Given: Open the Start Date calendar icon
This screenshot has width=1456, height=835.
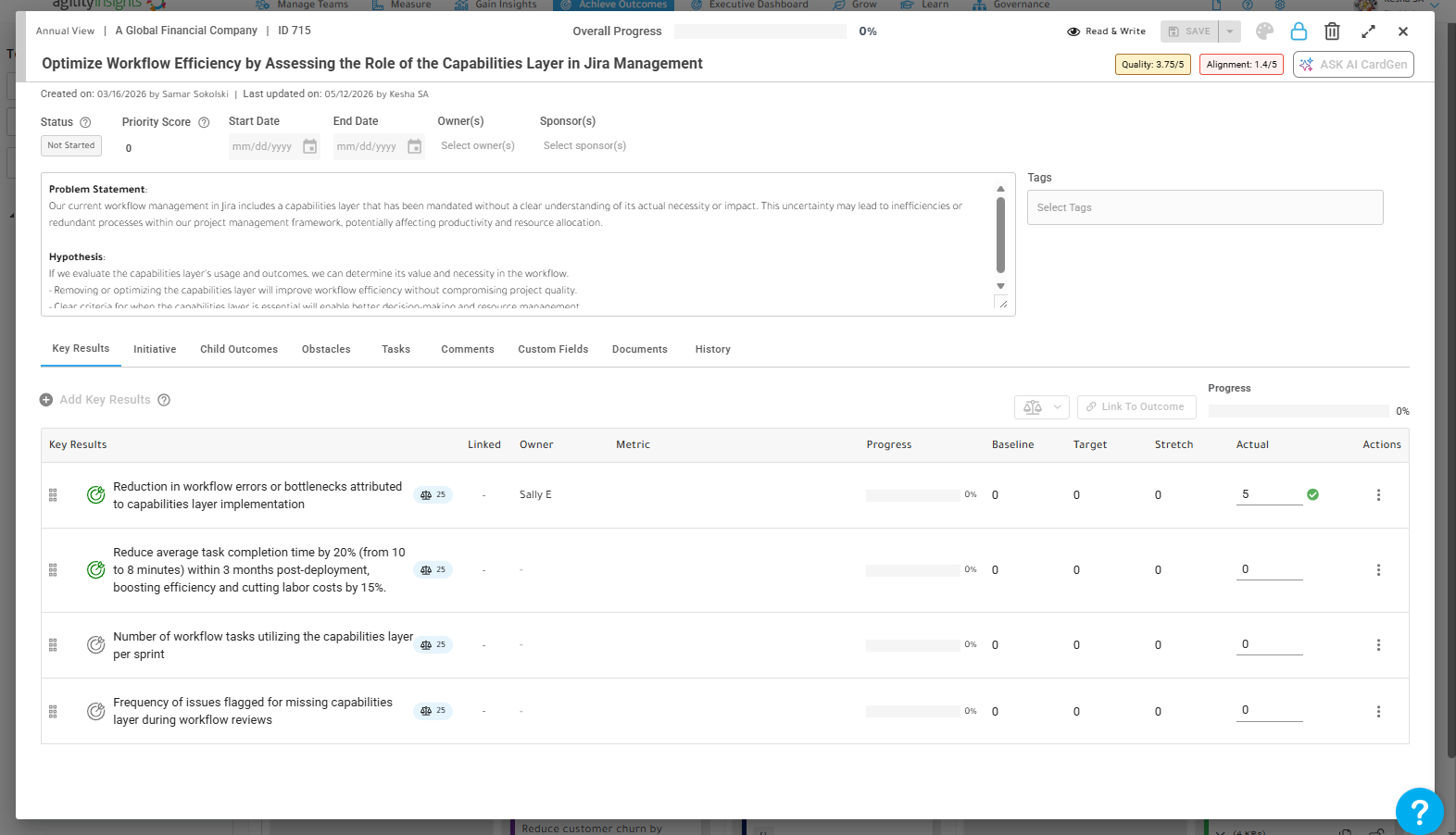Looking at the screenshot, I should click(x=310, y=146).
